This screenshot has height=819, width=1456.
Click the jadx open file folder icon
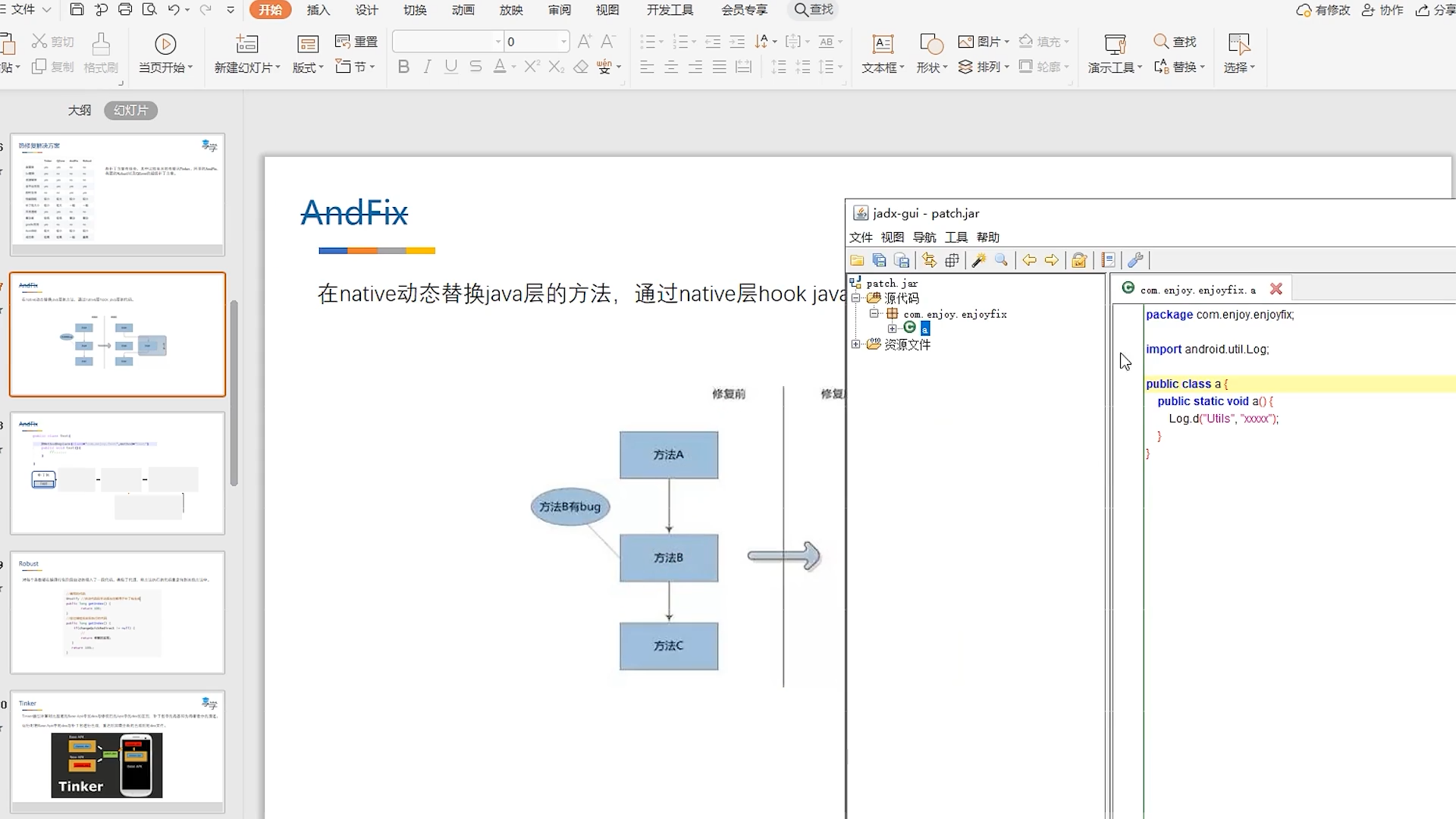pyautogui.click(x=857, y=260)
